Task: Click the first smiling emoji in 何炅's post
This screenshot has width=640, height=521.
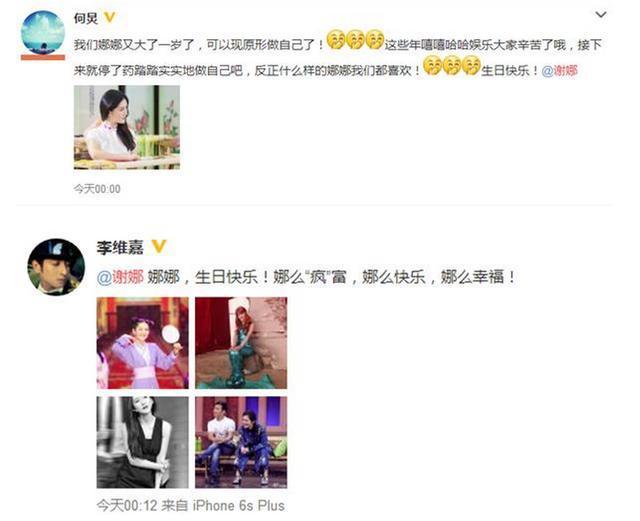Action: 336,40
